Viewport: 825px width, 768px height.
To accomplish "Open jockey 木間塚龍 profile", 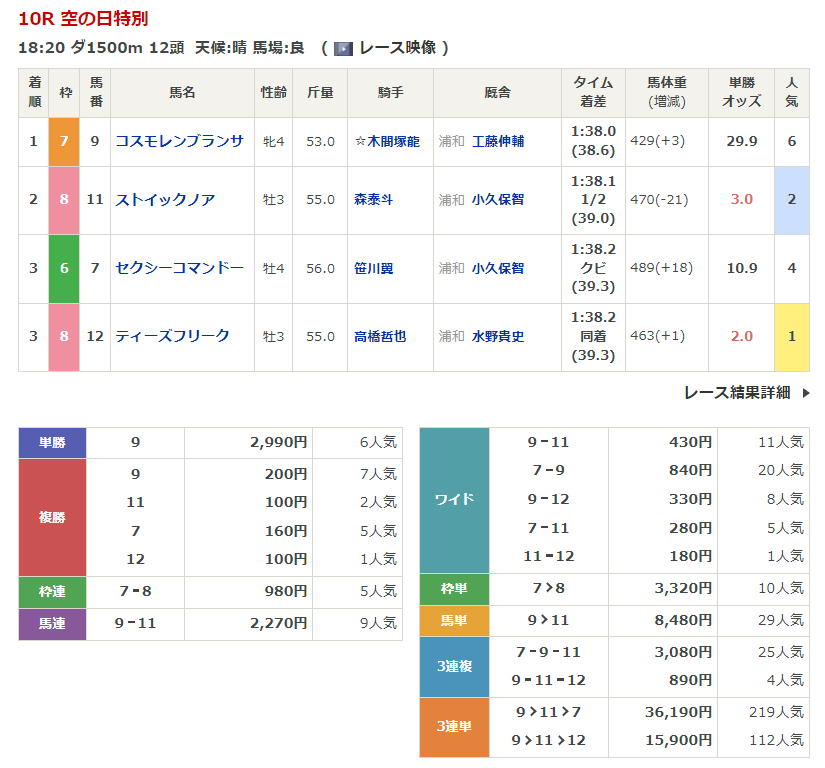I will pyautogui.click(x=387, y=142).
